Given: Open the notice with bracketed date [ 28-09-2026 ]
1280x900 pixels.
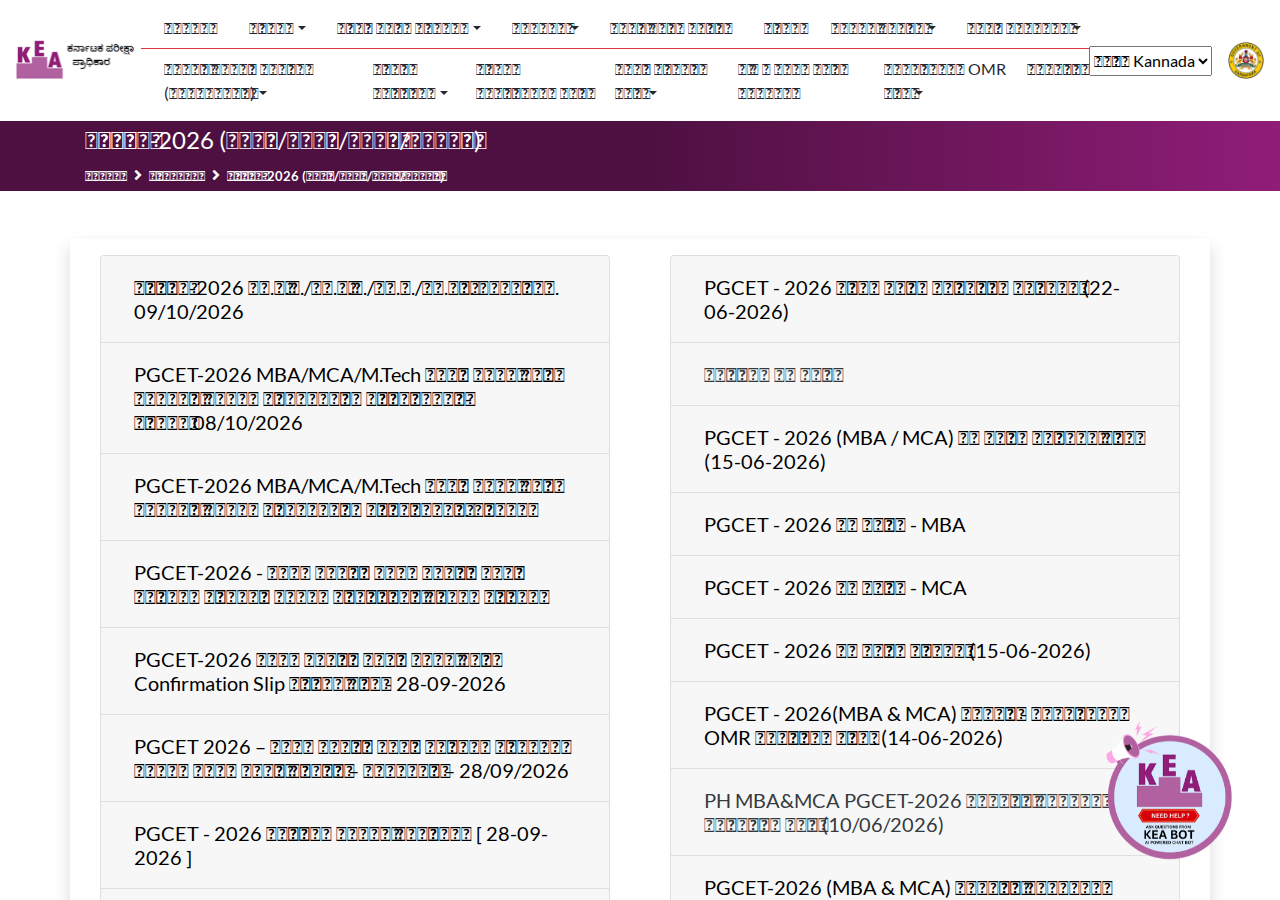Looking at the screenshot, I should pyautogui.click(x=355, y=845).
